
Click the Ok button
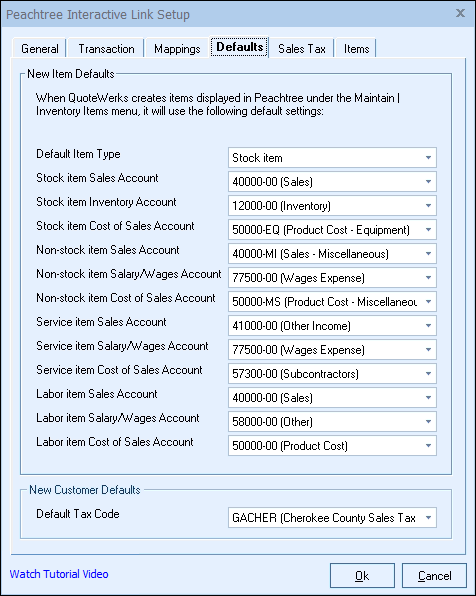click(x=362, y=575)
